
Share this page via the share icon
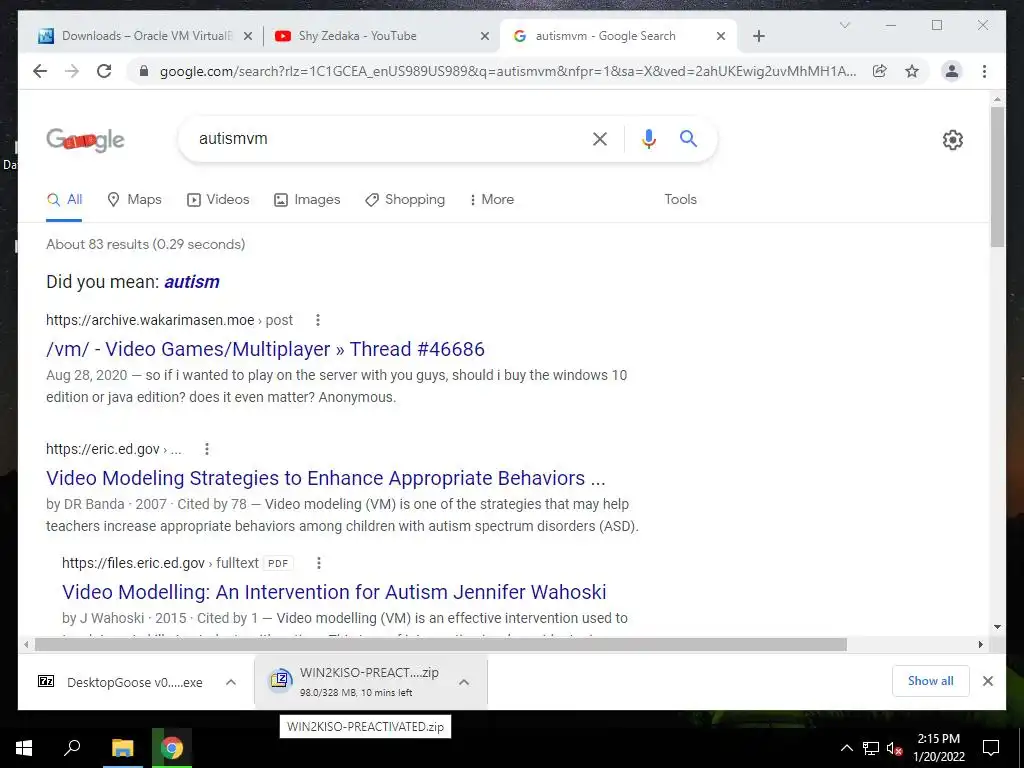tap(880, 71)
